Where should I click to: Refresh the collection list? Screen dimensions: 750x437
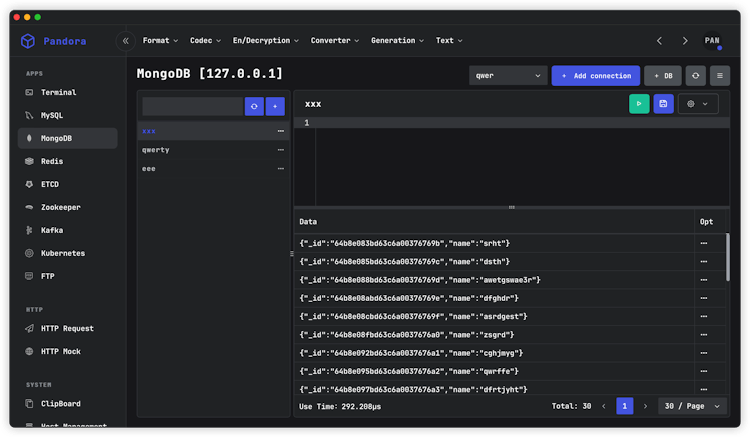pos(255,106)
